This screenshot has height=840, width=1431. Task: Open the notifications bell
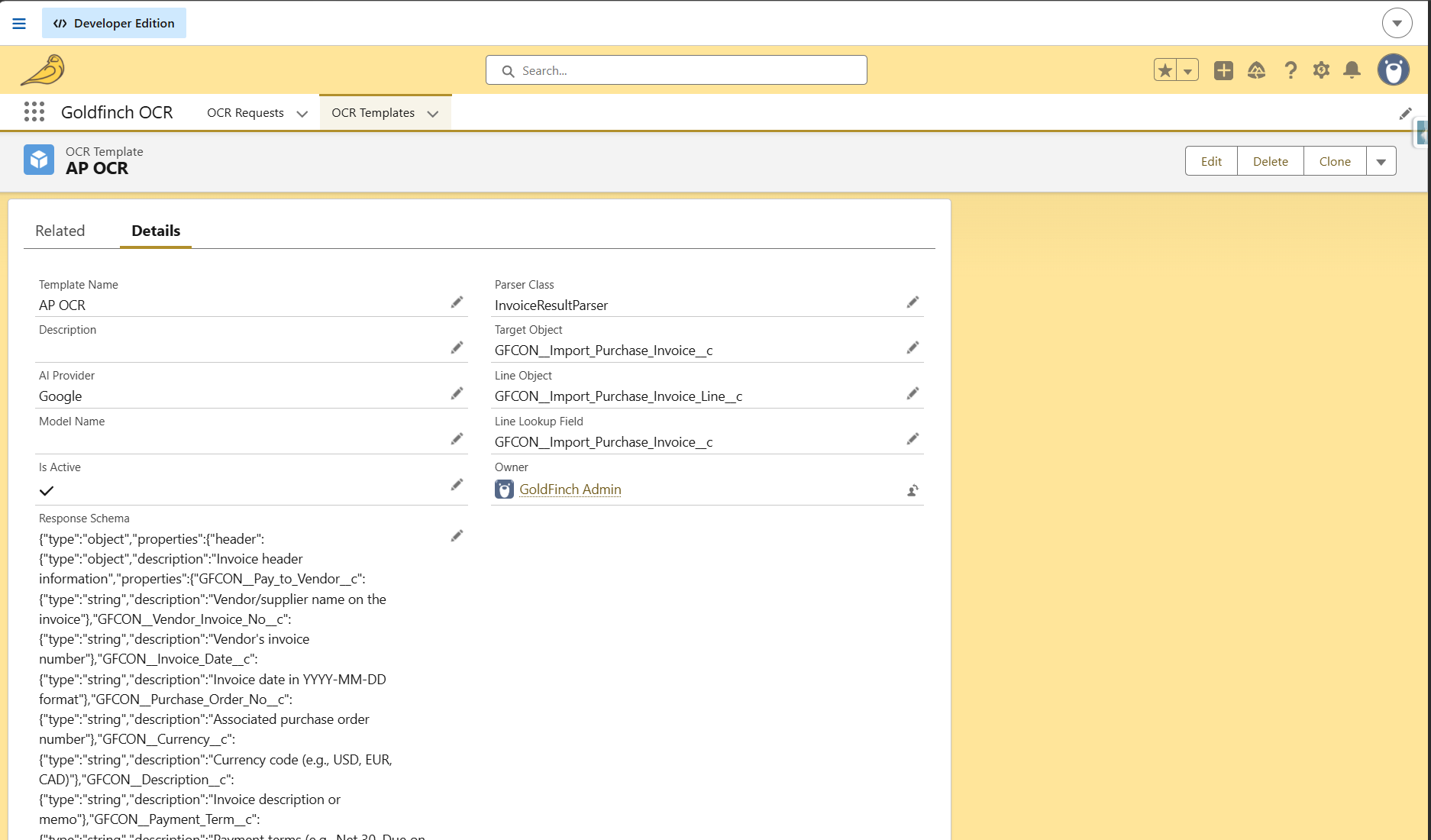click(1352, 70)
